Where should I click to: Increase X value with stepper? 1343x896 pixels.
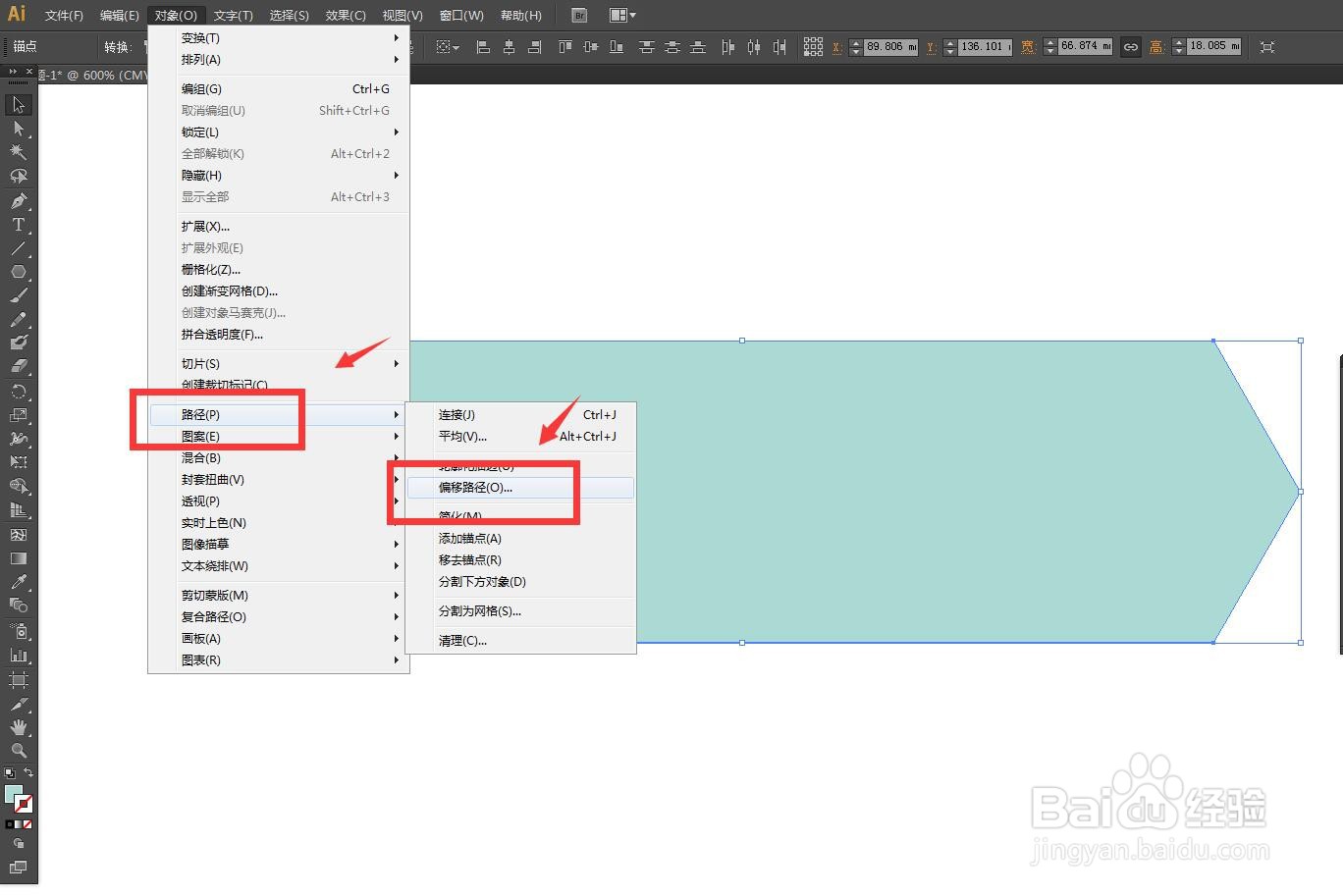[x=855, y=42]
